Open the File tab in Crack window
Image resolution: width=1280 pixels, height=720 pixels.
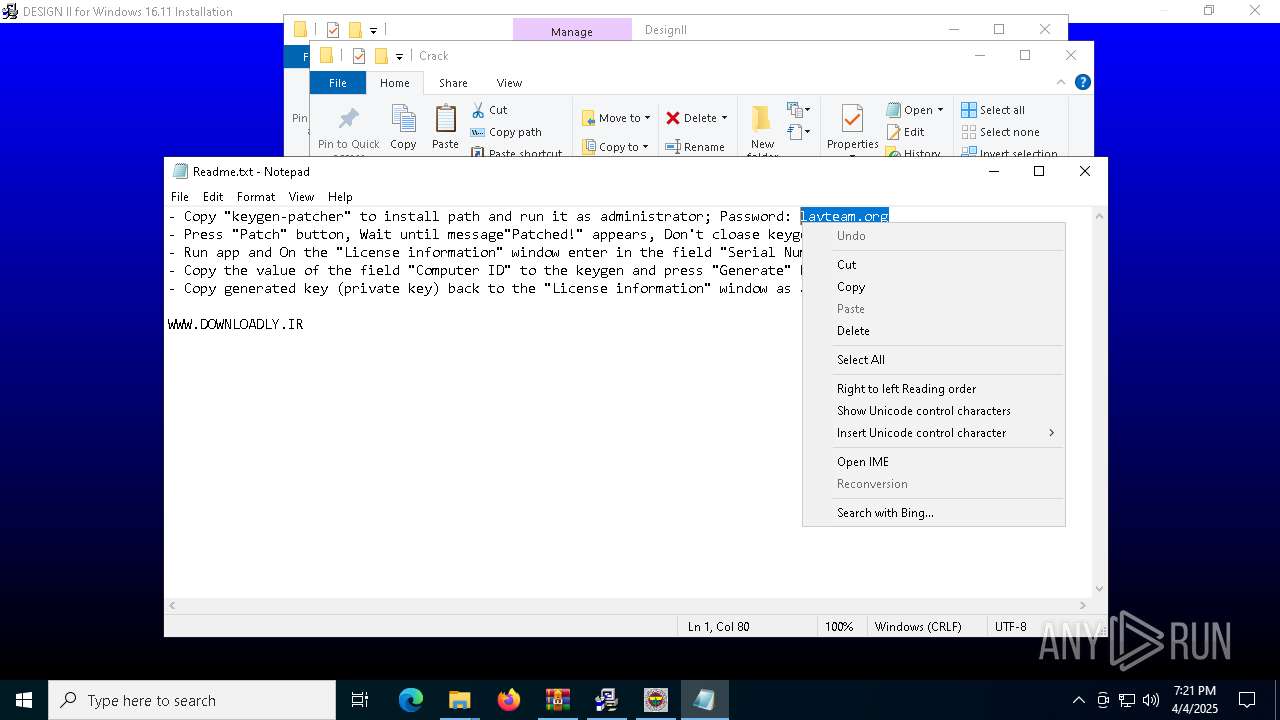pos(338,83)
